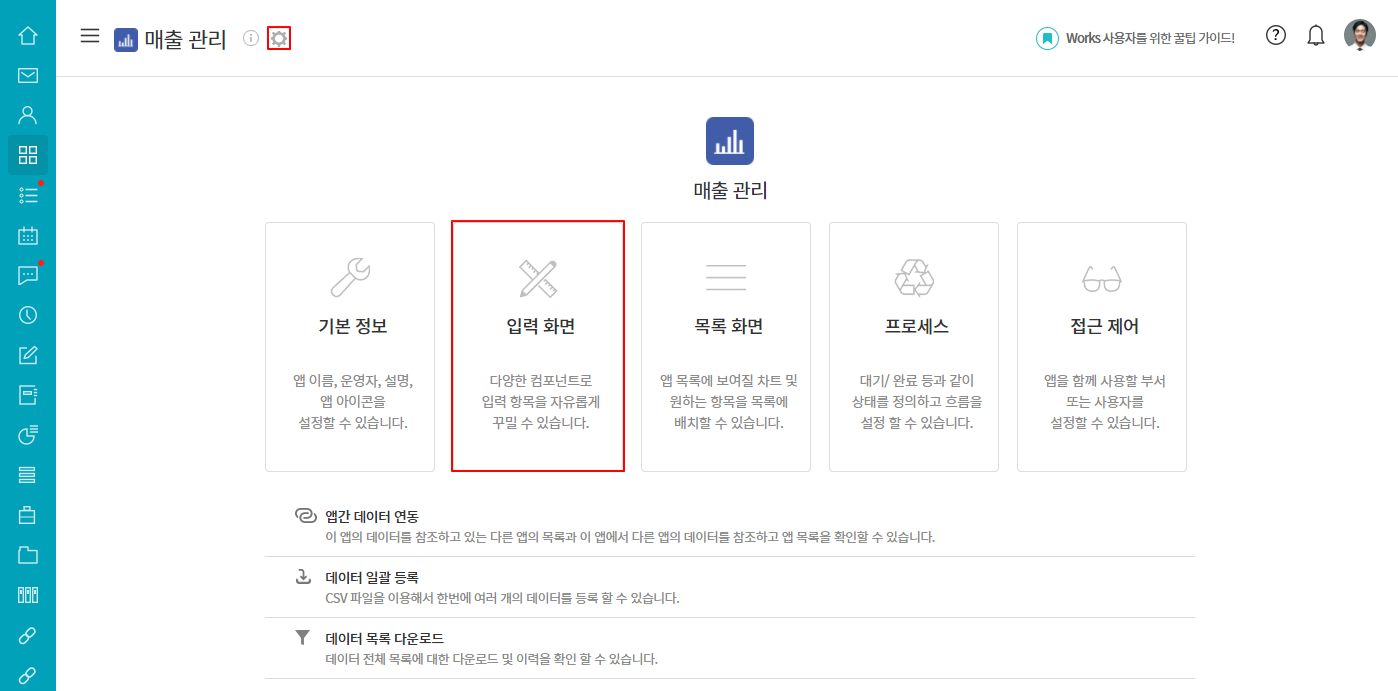Select the 목록 화면 card
Screen dimensions: 1398x691
click(726, 347)
